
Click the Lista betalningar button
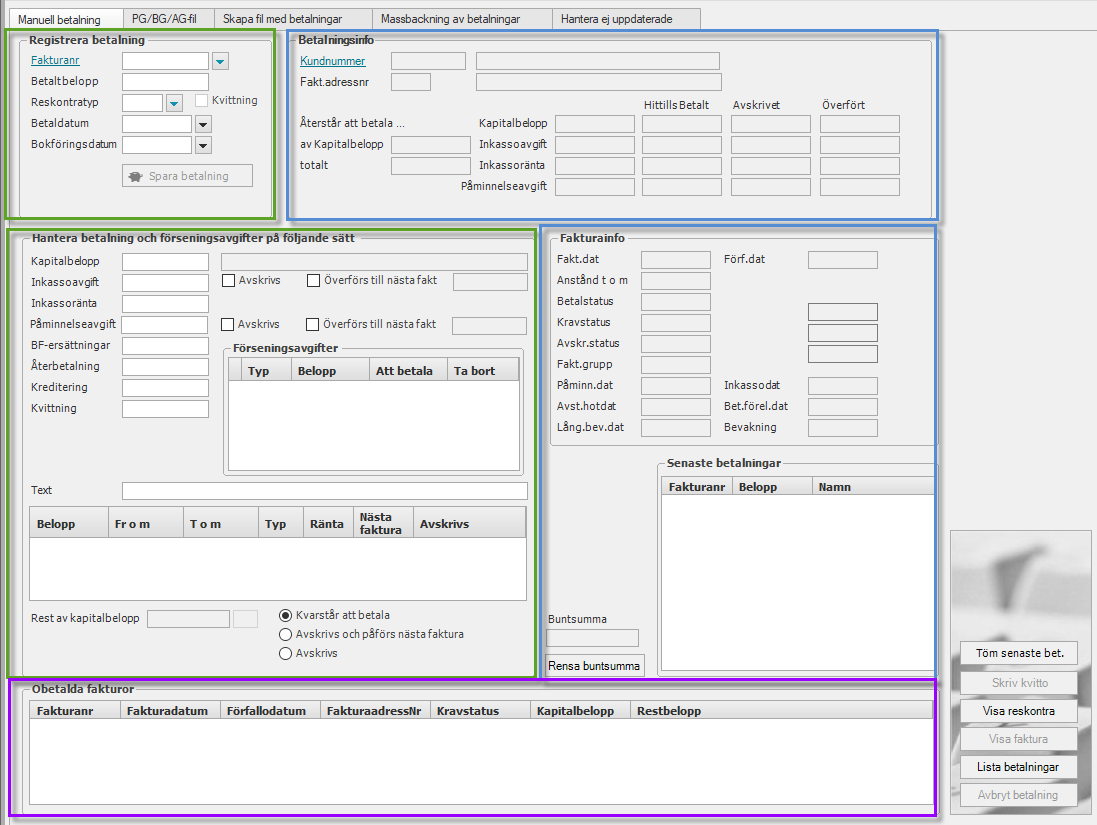1019,767
